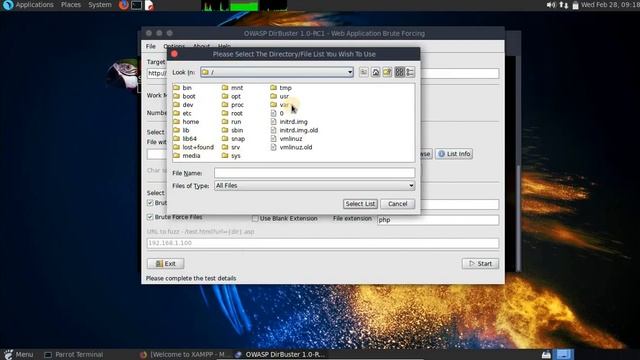Screen dimensions: 640x360
Task: Select the sbin folder
Action: (x=232, y=130)
